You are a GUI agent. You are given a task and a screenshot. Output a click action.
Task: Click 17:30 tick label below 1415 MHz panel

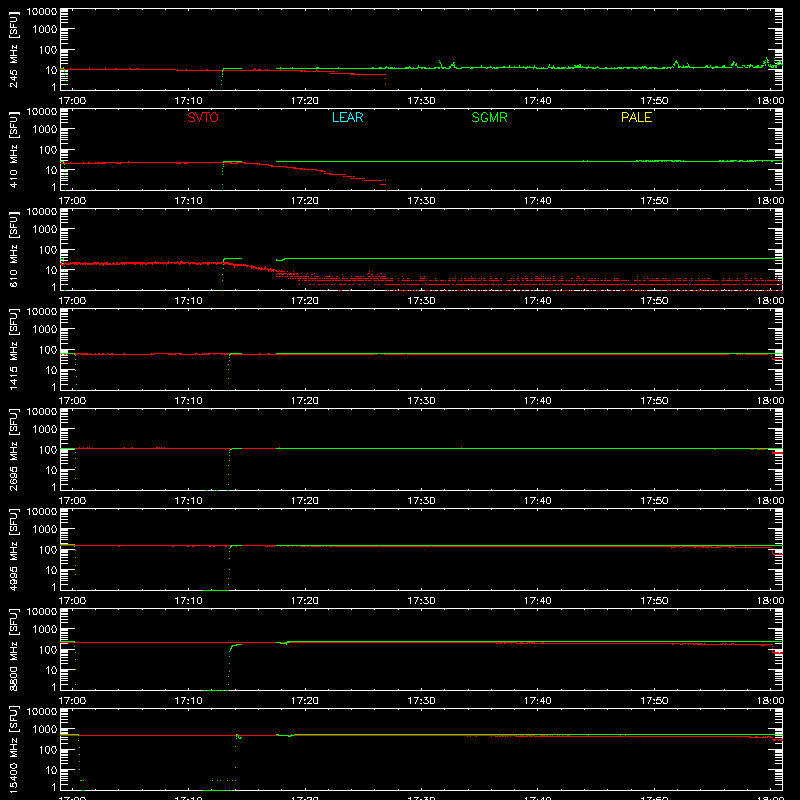click(421, 401)
